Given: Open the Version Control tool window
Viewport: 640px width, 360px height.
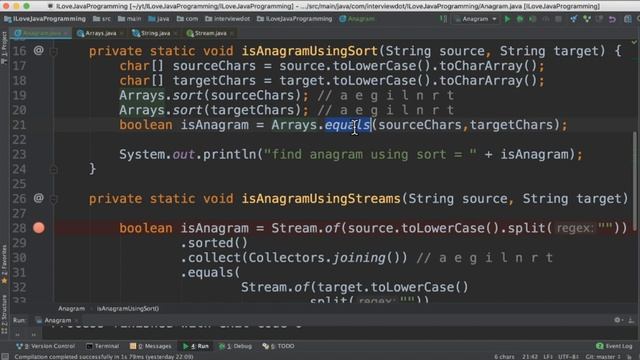Looking at the screenshot, I should (x=45, y=346).
